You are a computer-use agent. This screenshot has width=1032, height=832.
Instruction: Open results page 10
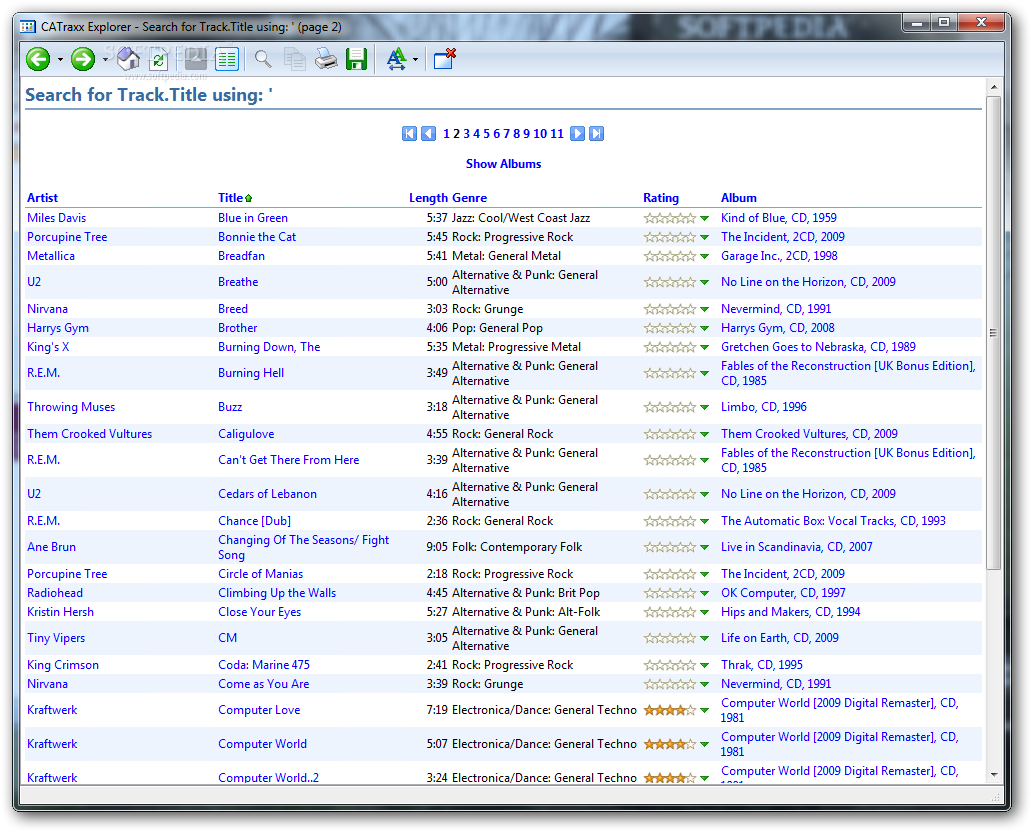[x=540, y=134]
